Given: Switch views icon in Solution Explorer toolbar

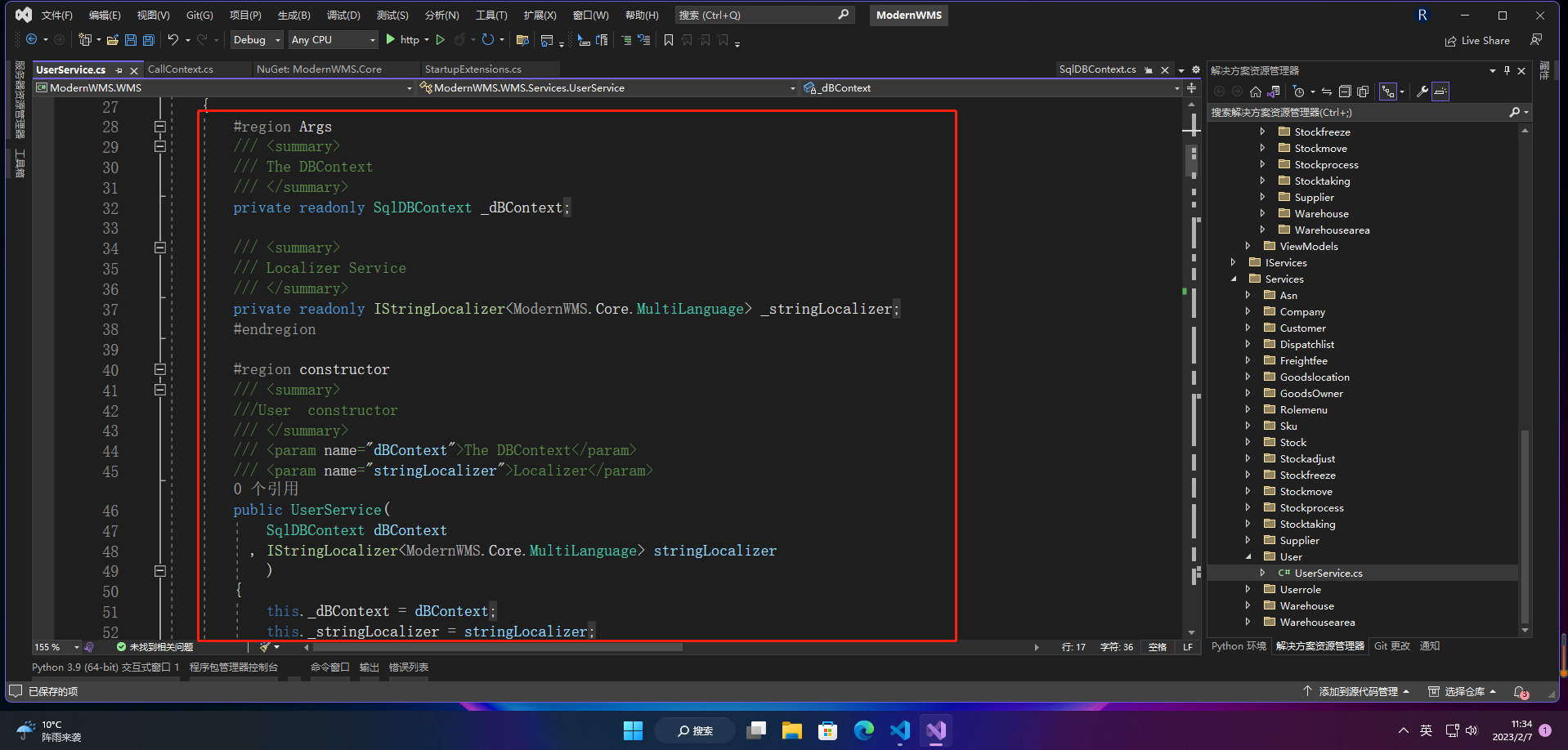Looking at the screenshot, I should pyautogui.click(x=1274, y=92).
